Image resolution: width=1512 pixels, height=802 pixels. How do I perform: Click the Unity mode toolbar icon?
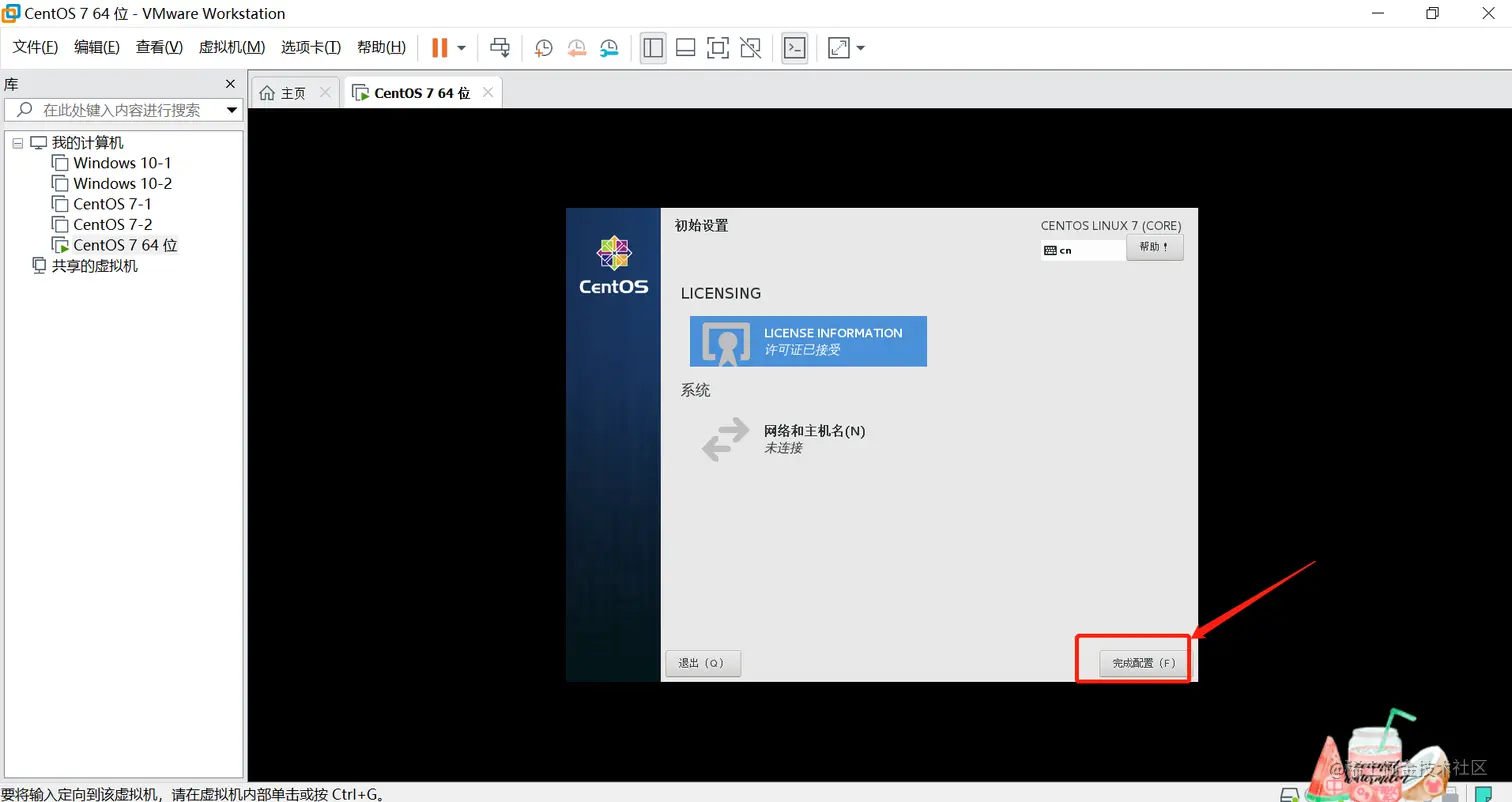click(x=750, y=47)
